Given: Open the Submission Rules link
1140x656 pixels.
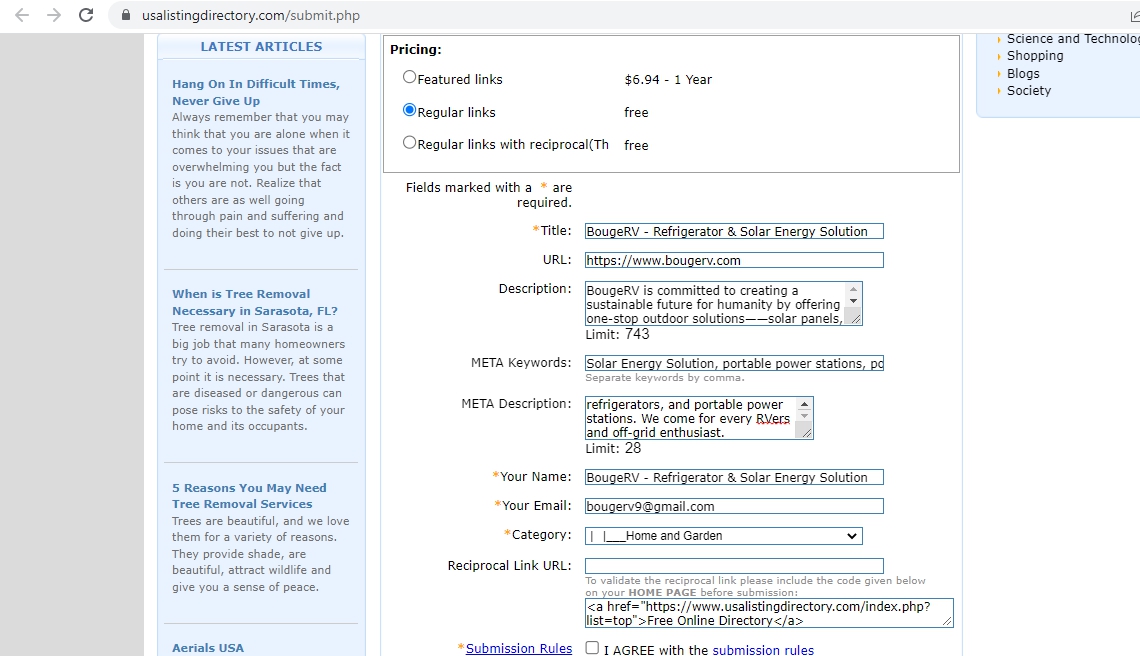Looking at the screenshot, I should point(518,649).
